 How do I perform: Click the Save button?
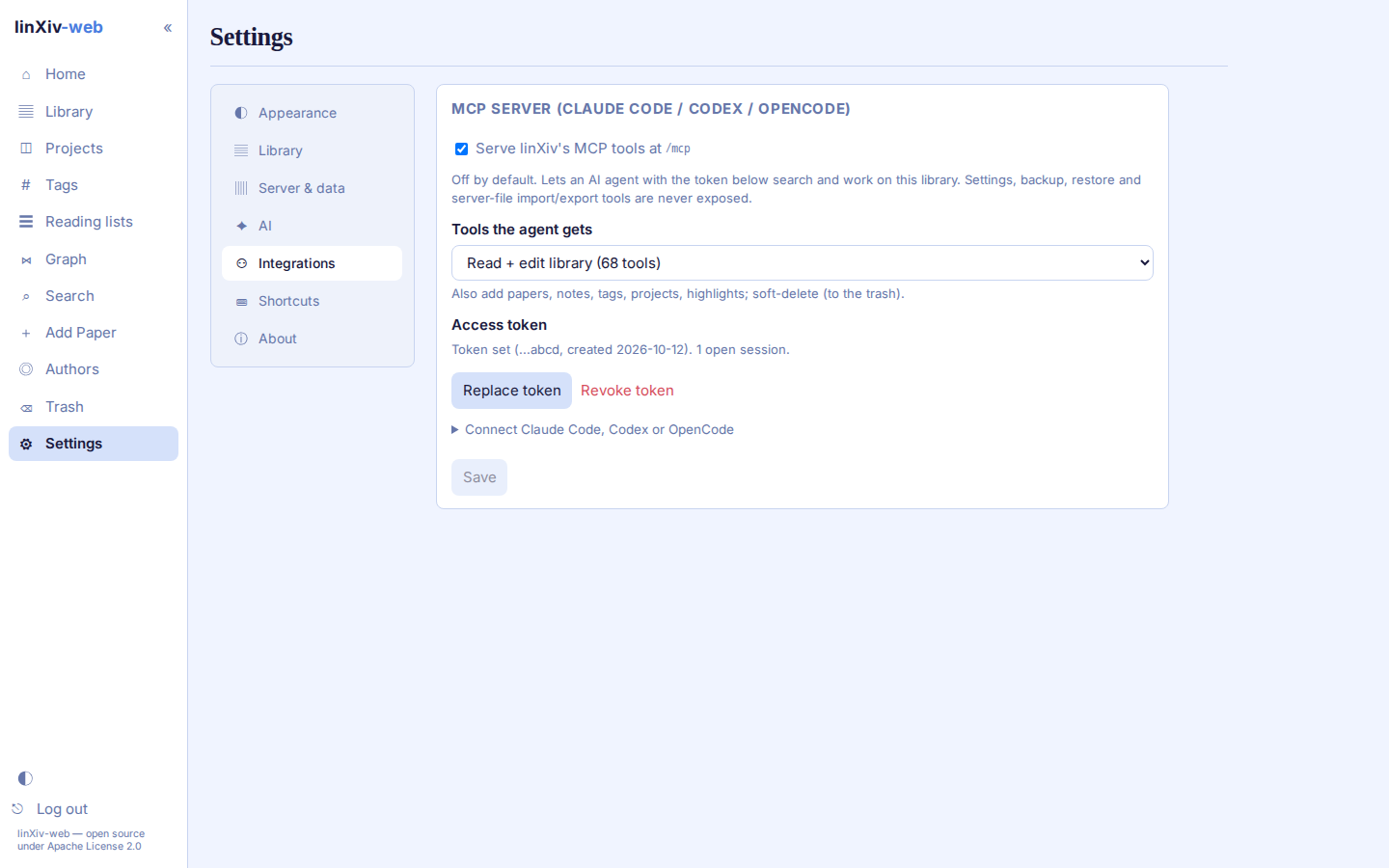(x=479, y=477)
